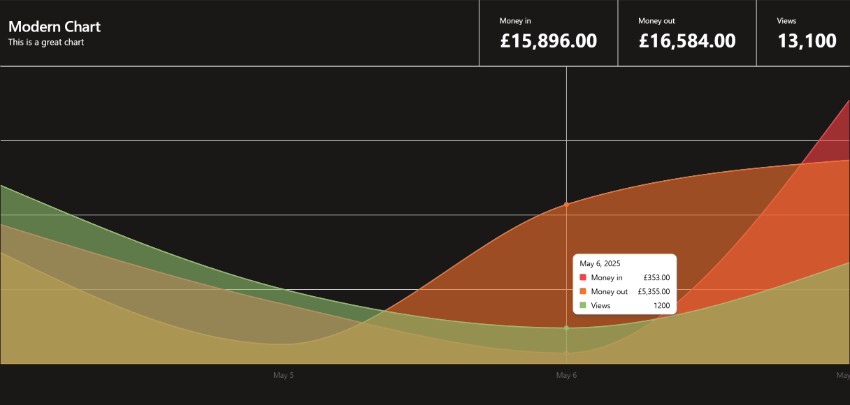
Task: Click the 13,100 Views total
Action: click(x=807, y=41)
